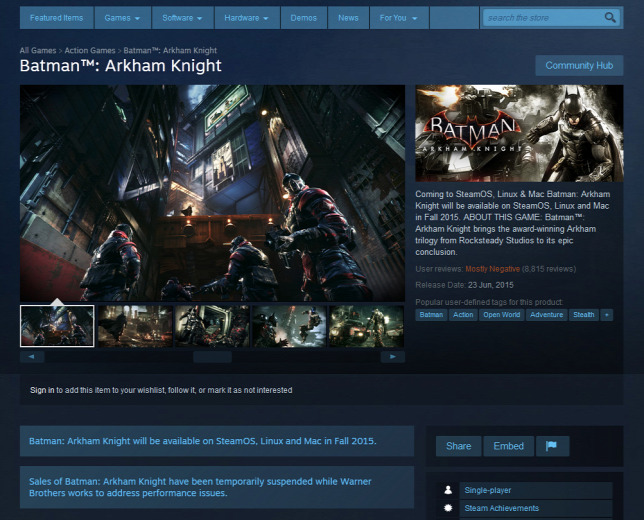This screenshot has height=520, width=644.
Task: Go to the Demos section
Action: (x=304, y=18)
